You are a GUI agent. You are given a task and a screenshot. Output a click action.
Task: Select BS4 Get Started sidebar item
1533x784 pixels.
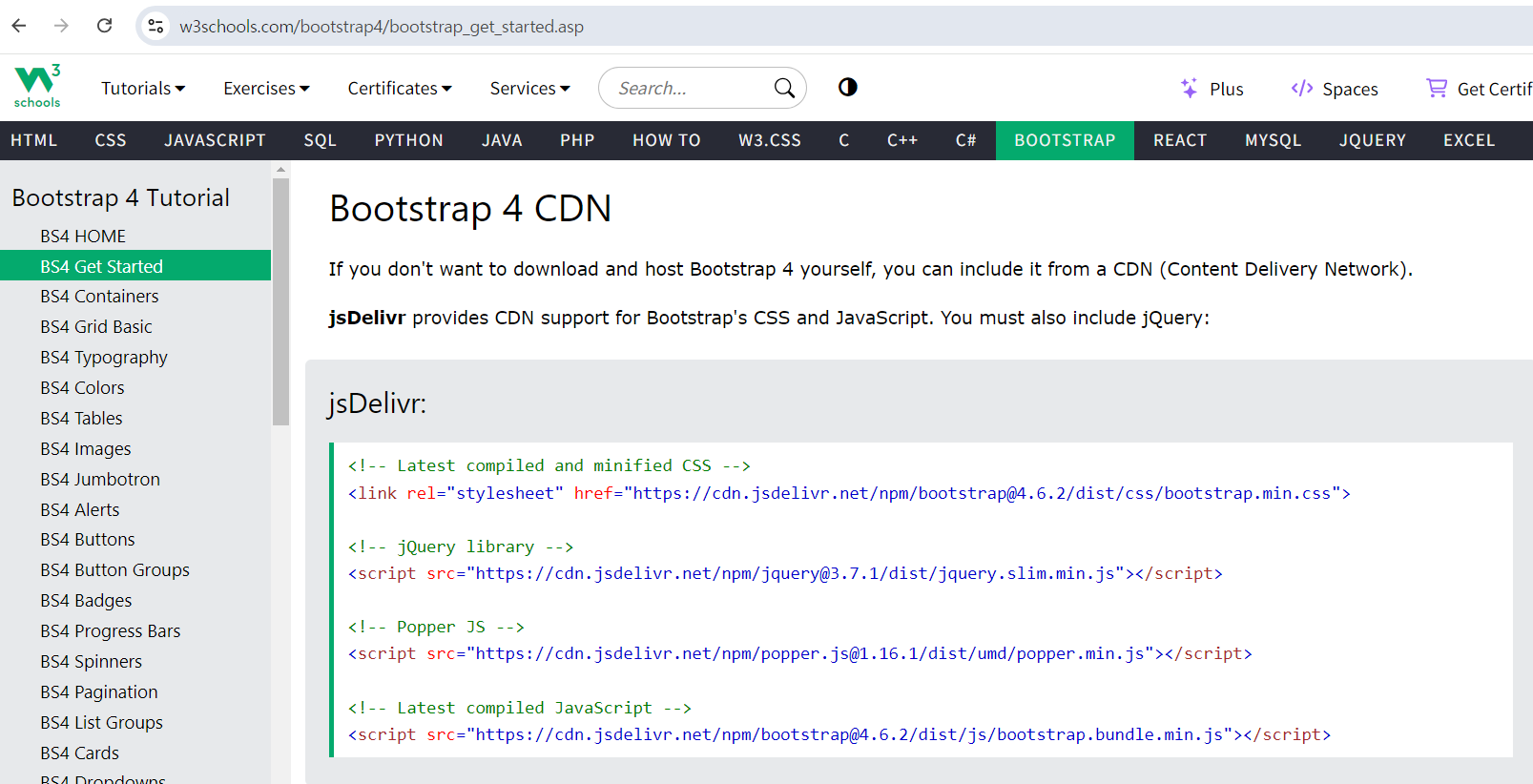click(135, 266)
